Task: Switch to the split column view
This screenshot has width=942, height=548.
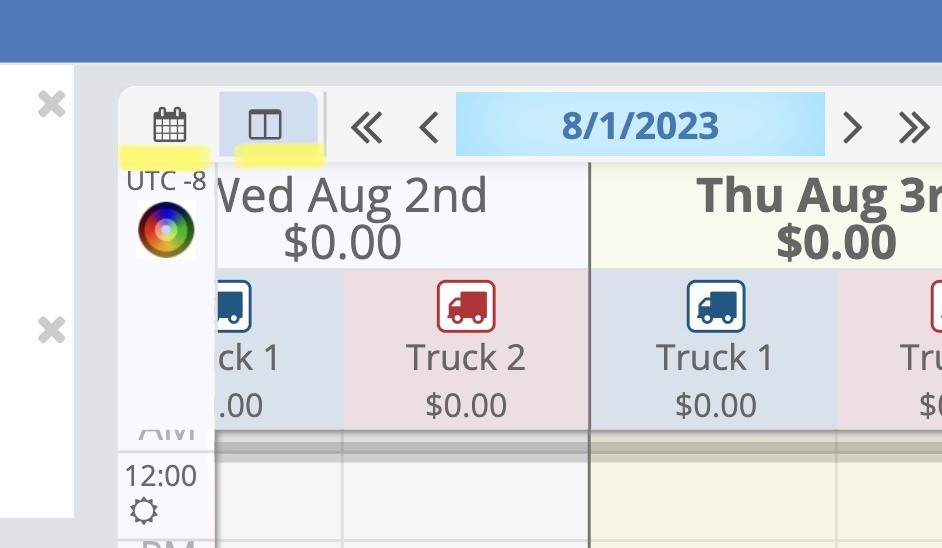Action: pyautogui.click(x=266, y=125)
